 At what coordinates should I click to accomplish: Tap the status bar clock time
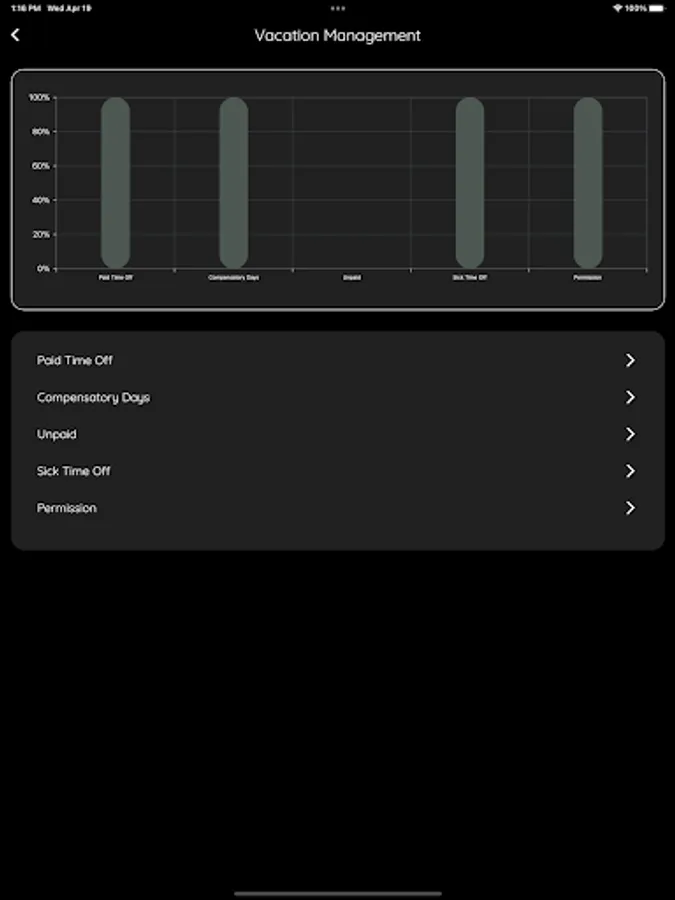[x=25, y=8]
